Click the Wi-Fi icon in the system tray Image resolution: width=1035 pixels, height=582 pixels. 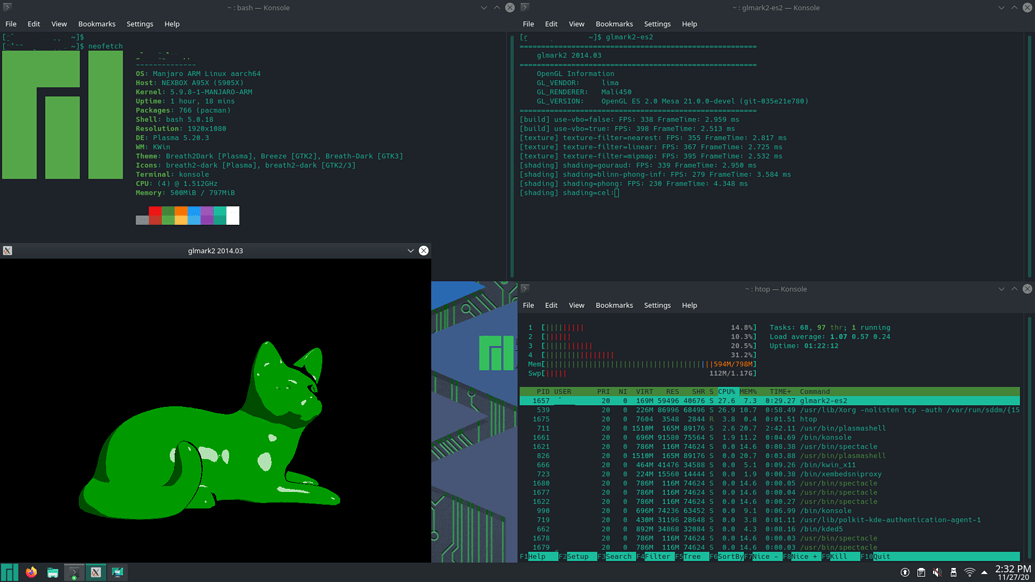(x=968, y=572)
